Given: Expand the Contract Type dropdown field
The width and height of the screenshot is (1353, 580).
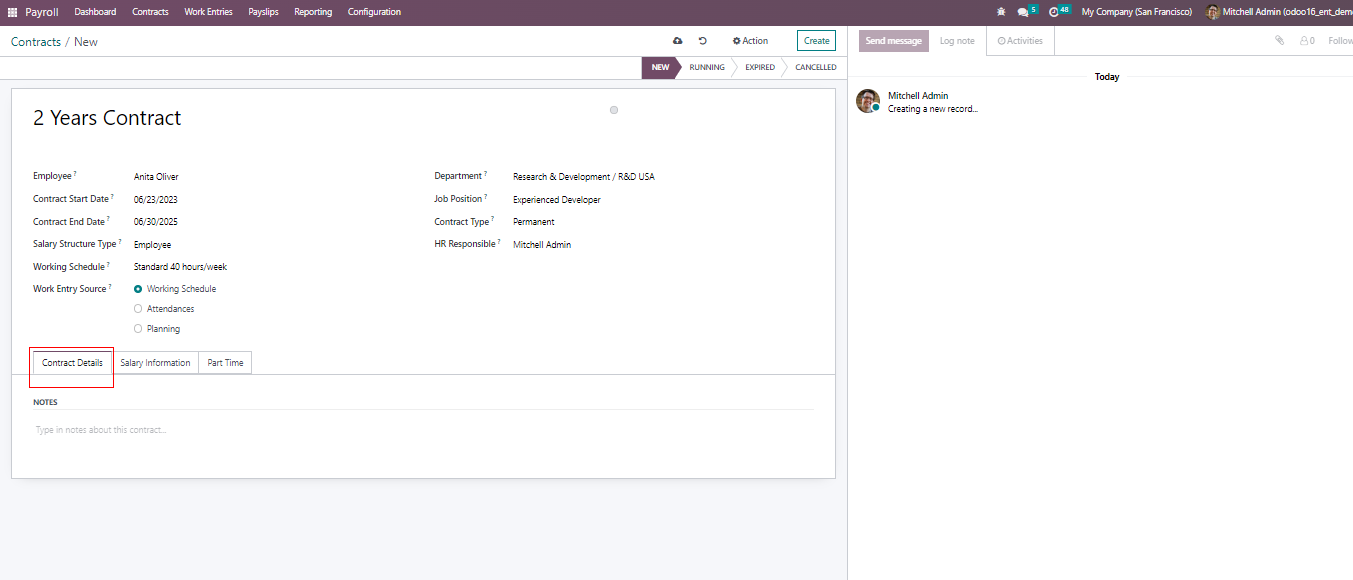Looking at the screenshot, I should pos(600,222).
